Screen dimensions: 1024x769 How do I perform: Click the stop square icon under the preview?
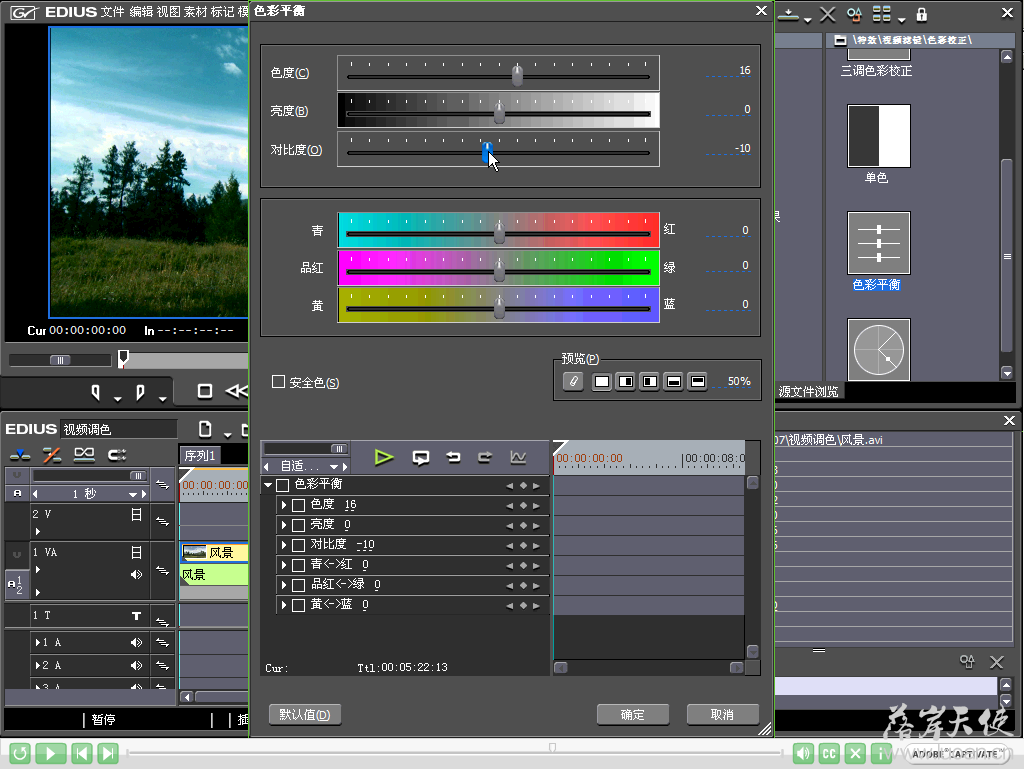(x=204, y=391)
